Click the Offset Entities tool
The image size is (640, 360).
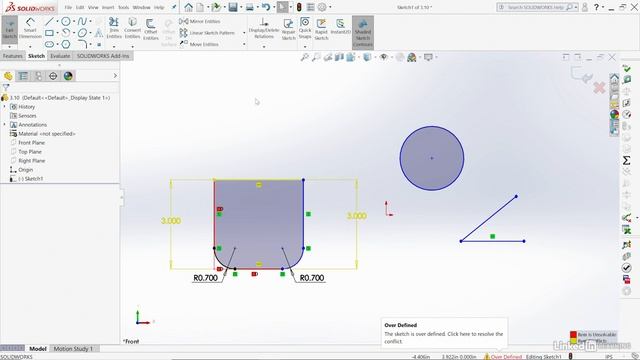point(151,29)
